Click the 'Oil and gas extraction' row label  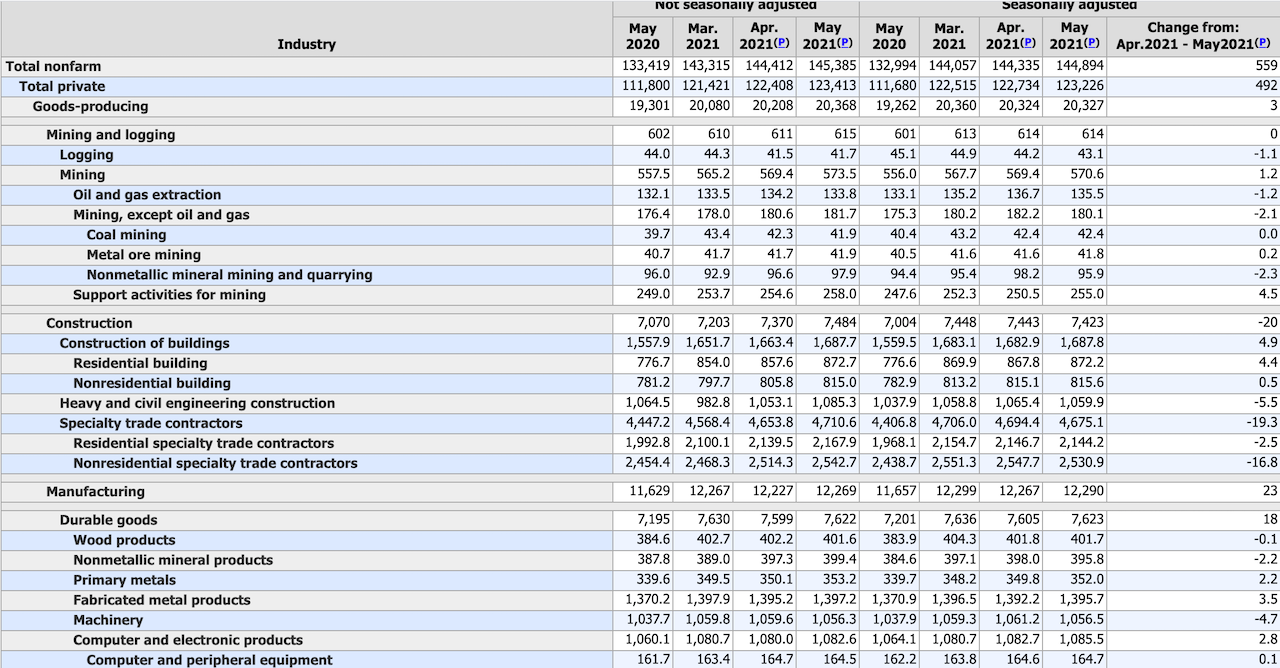click(x=147, y=194)
